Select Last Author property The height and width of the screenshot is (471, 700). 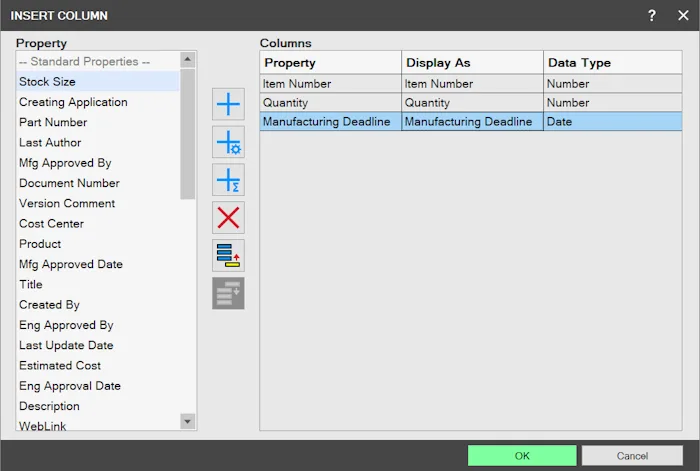[x=98, y=143]
